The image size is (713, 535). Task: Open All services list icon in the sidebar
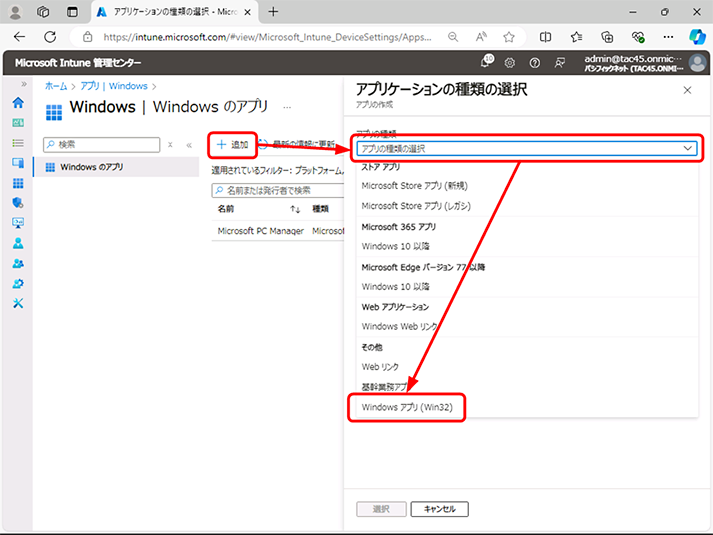(18, 143)
